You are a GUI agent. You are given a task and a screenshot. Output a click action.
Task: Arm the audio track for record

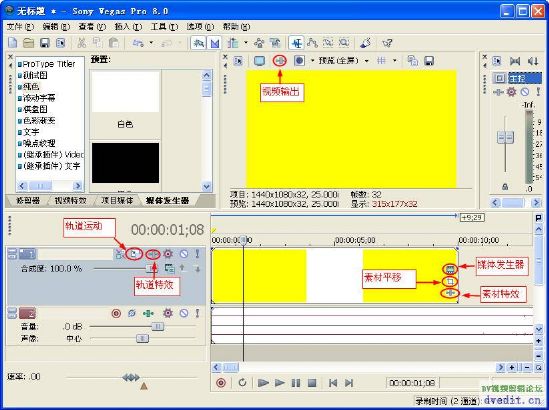pos(116,313)
